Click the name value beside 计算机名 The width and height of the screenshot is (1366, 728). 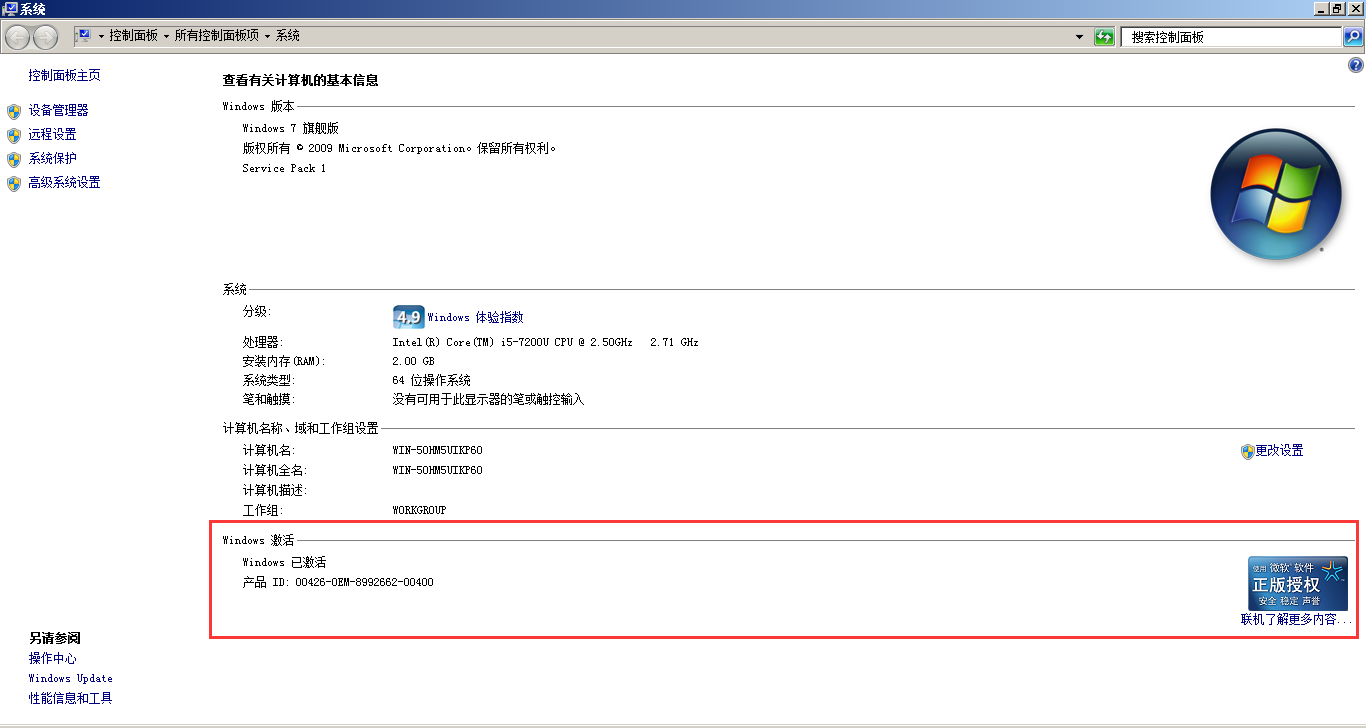(x=437, y=450)
